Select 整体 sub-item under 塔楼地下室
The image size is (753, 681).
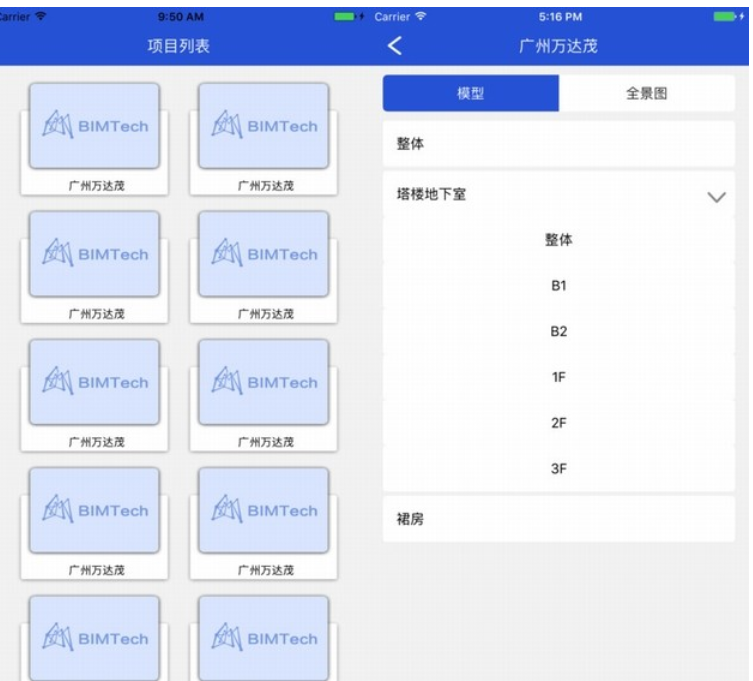coord(559,240)
